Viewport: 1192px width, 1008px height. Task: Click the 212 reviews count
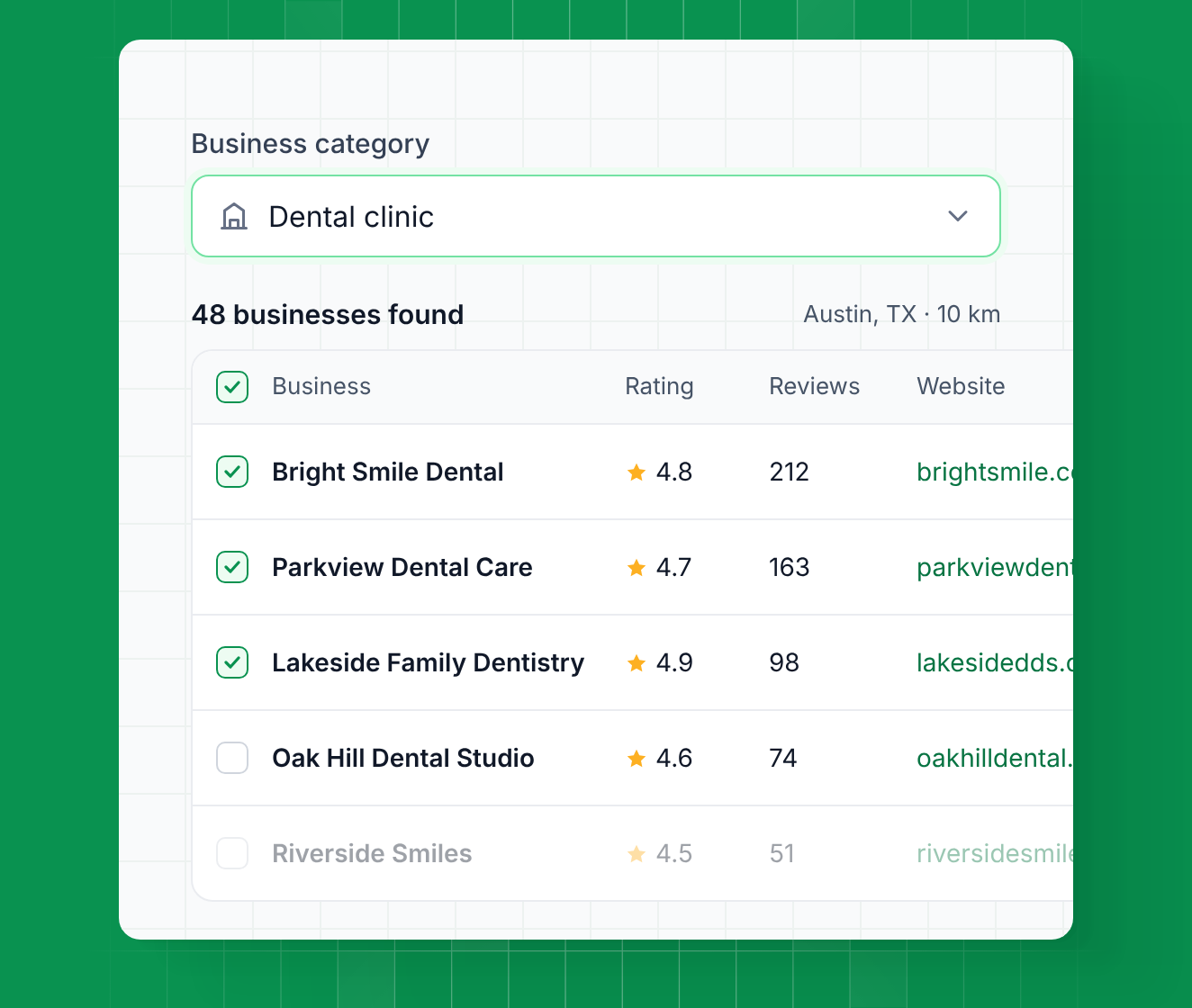click(790, 472)
